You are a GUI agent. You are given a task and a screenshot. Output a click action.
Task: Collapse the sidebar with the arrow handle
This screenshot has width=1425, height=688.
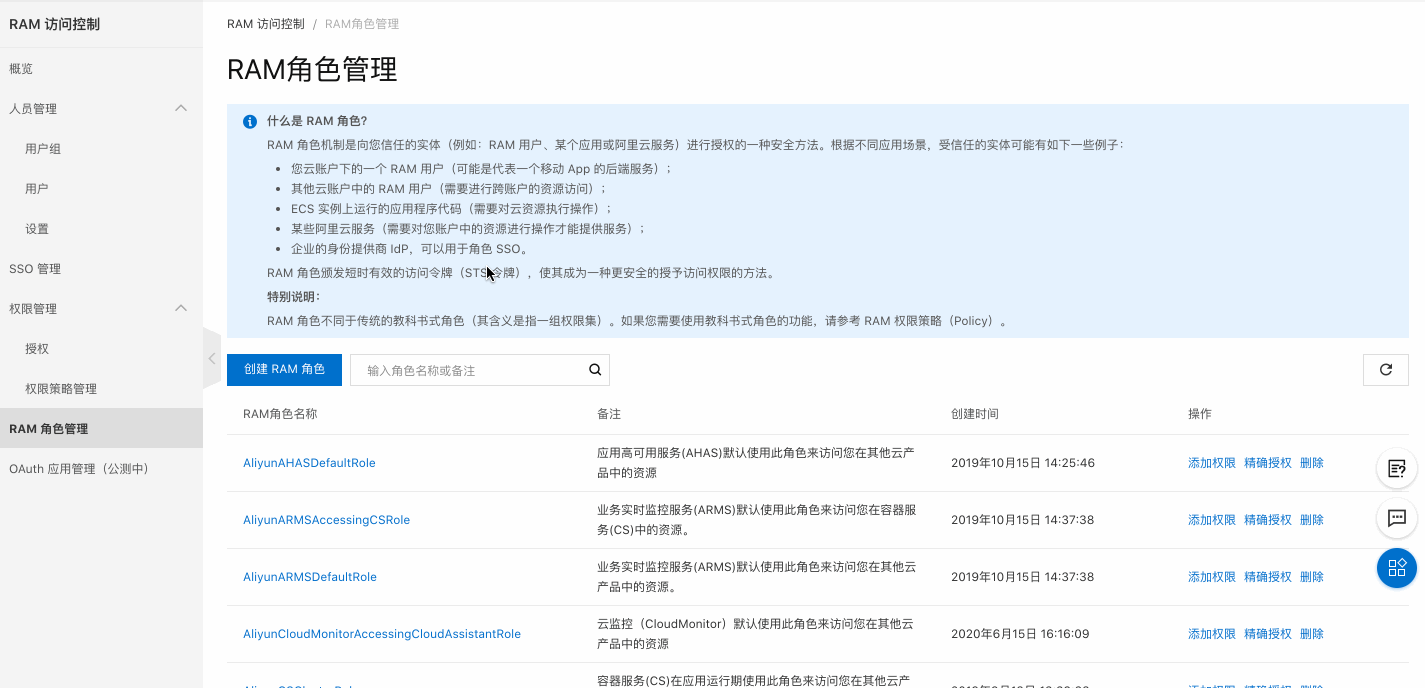tap(212, 358)
